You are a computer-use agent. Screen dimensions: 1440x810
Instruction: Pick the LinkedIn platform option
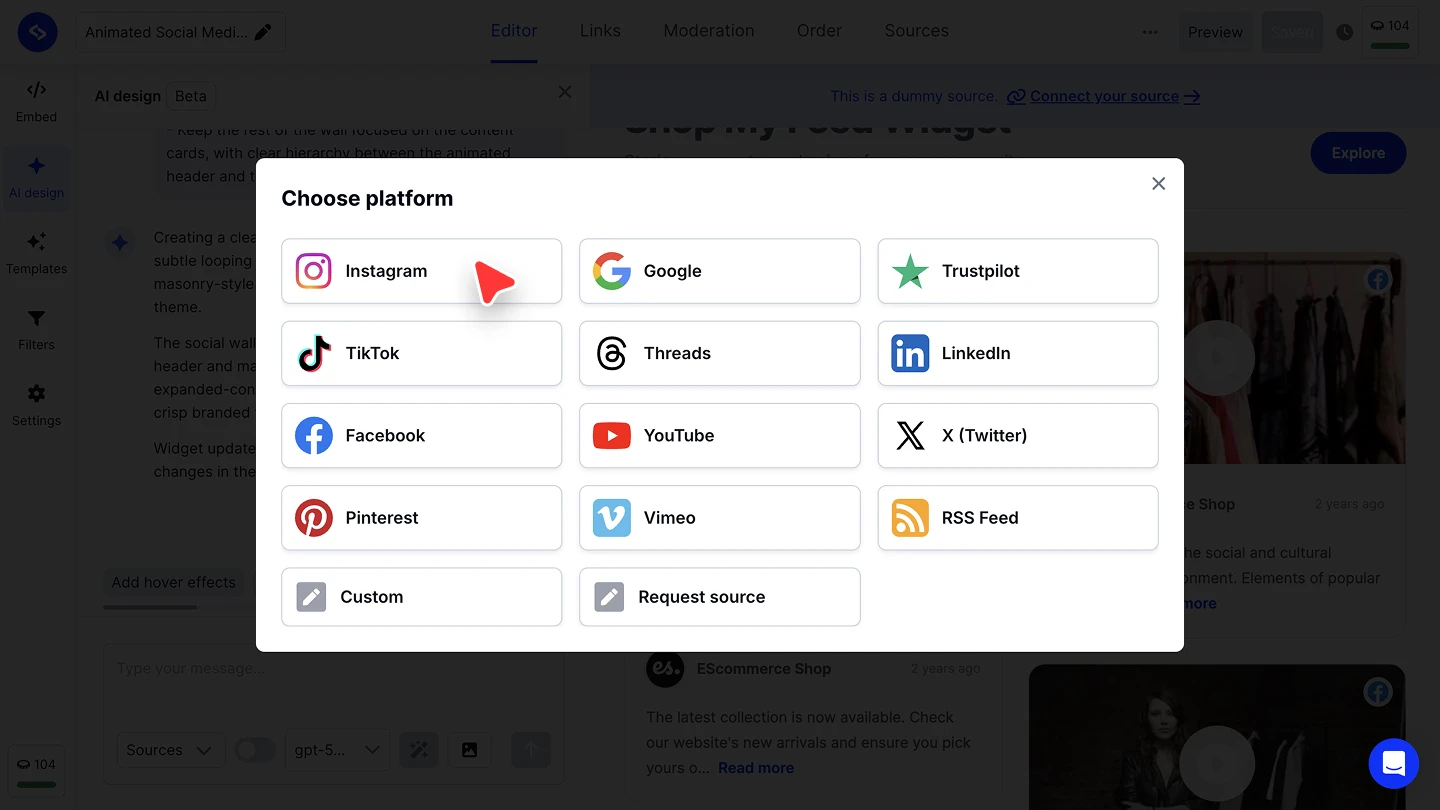coord(1017,353)
